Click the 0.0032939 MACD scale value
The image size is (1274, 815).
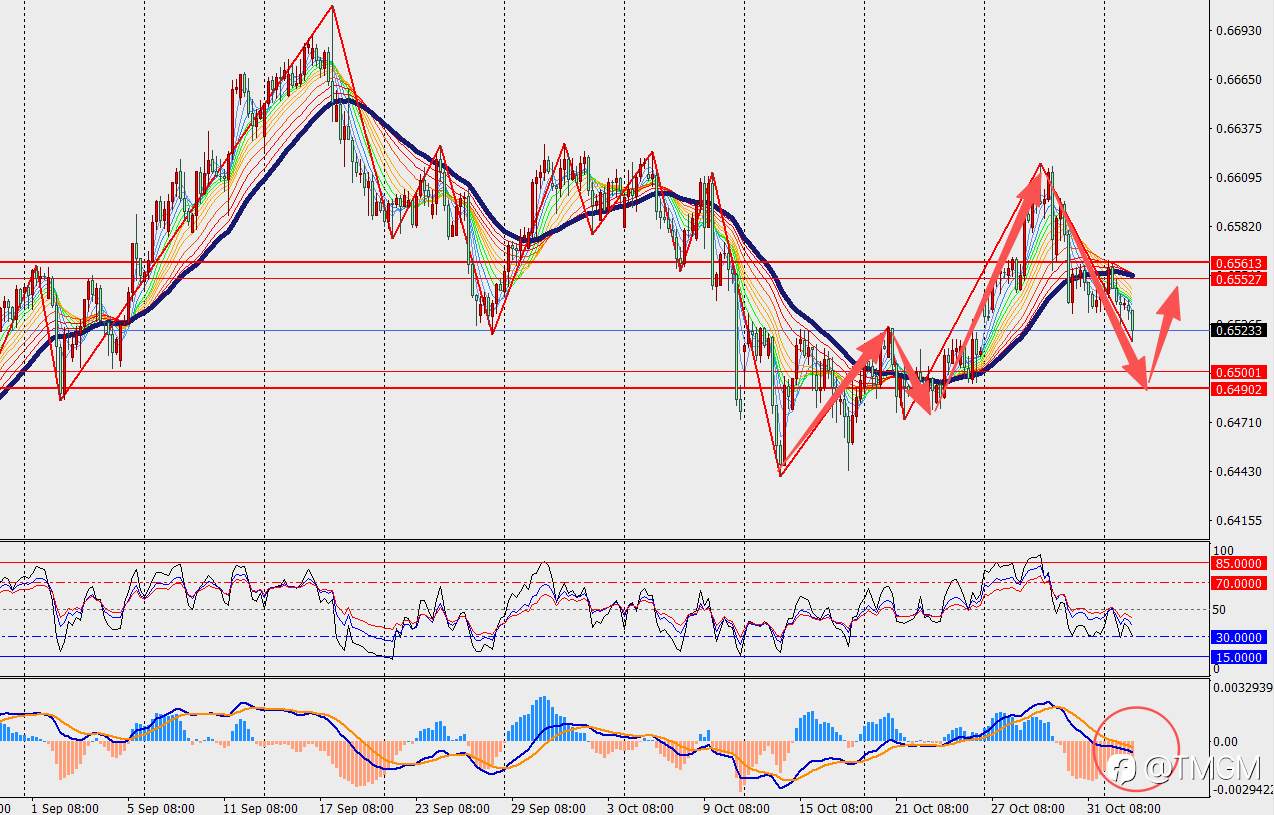[x=1239, y=687]
